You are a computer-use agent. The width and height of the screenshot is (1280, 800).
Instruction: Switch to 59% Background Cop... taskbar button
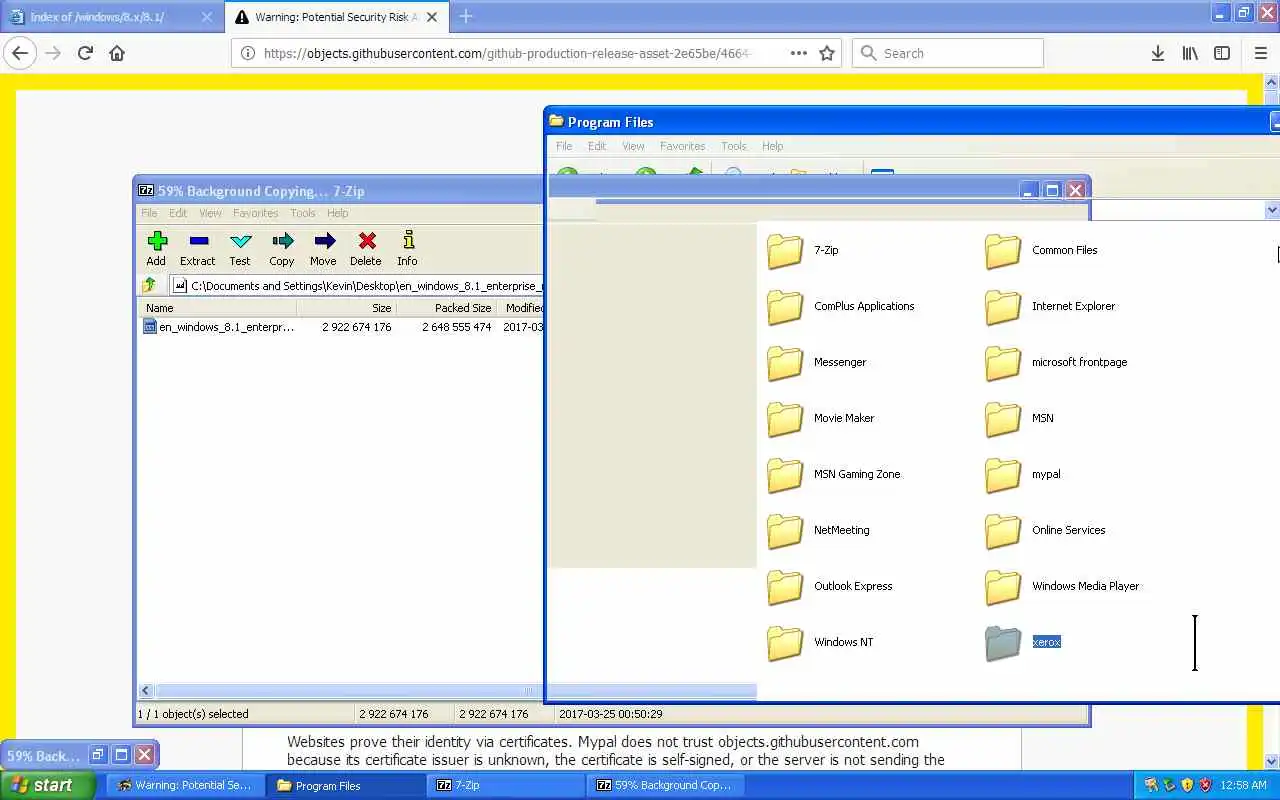(666, 786)
